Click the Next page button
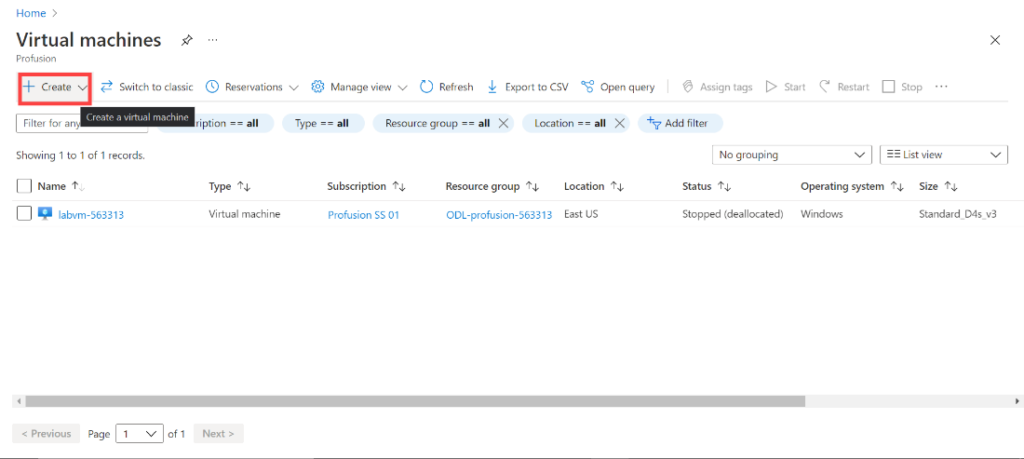1024x459 pixels. click(218, 434)
